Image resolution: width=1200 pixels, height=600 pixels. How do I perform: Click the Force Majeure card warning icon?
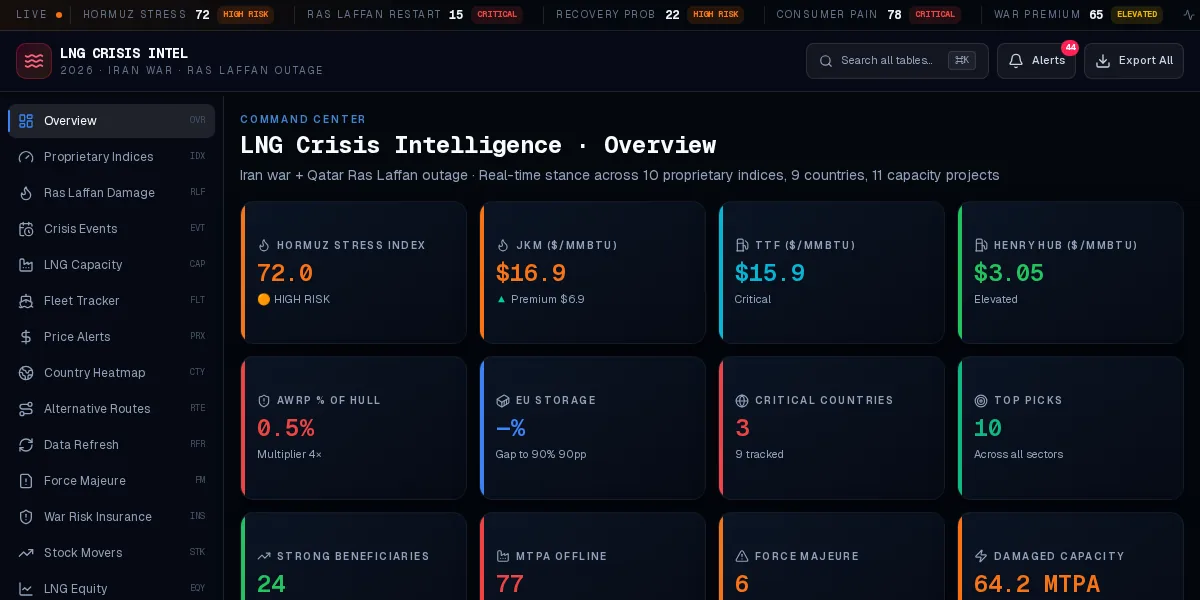click(x=742, y=556)
